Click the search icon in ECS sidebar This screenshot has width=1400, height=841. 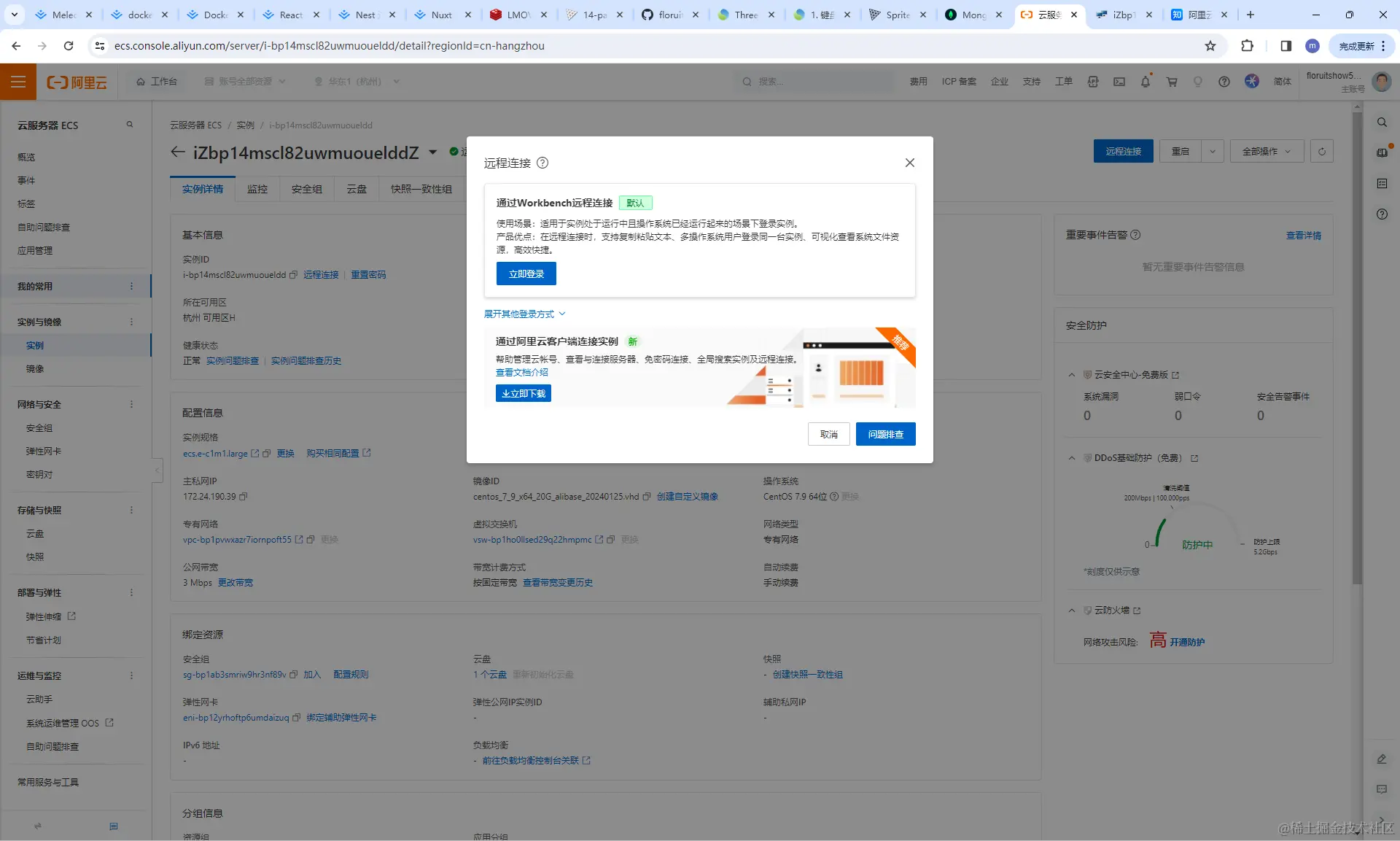click(130, 125)
